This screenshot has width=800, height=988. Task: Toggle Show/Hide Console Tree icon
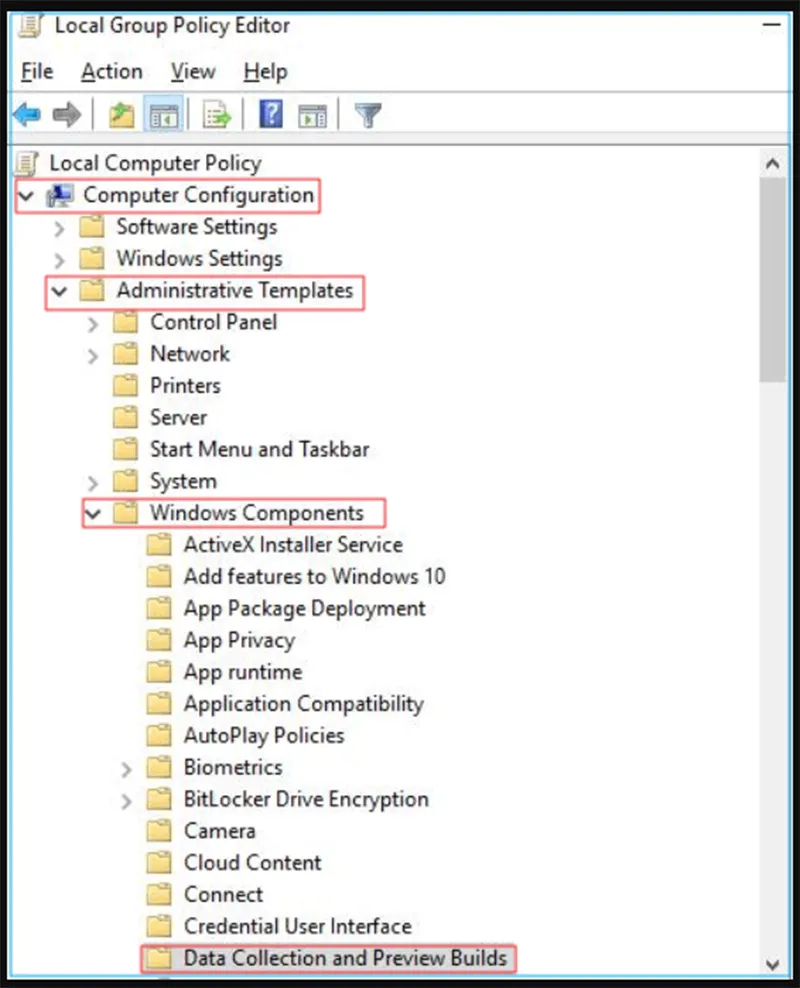tap(164, 115)
